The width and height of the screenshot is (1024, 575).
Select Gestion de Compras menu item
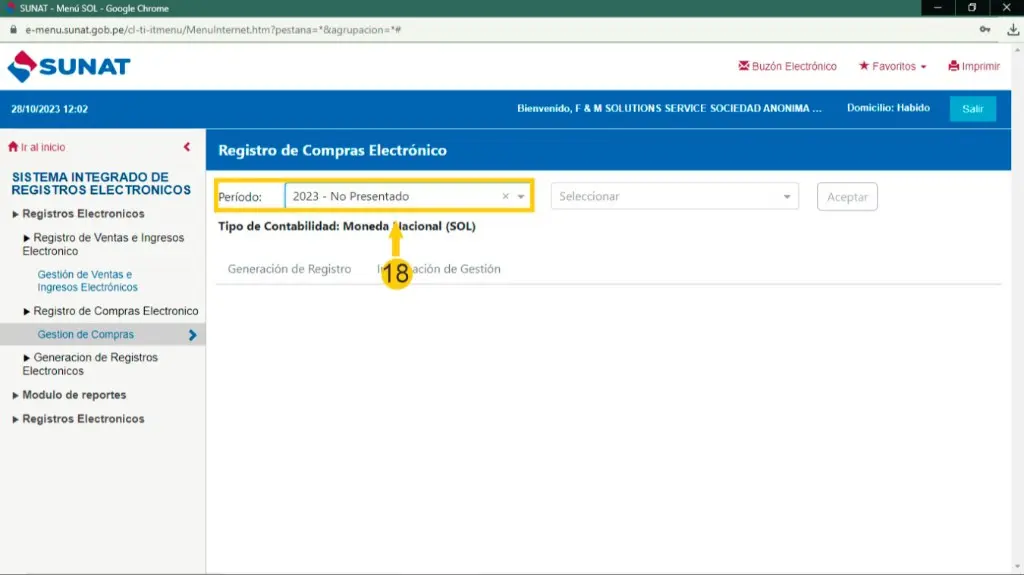point(86,335)
